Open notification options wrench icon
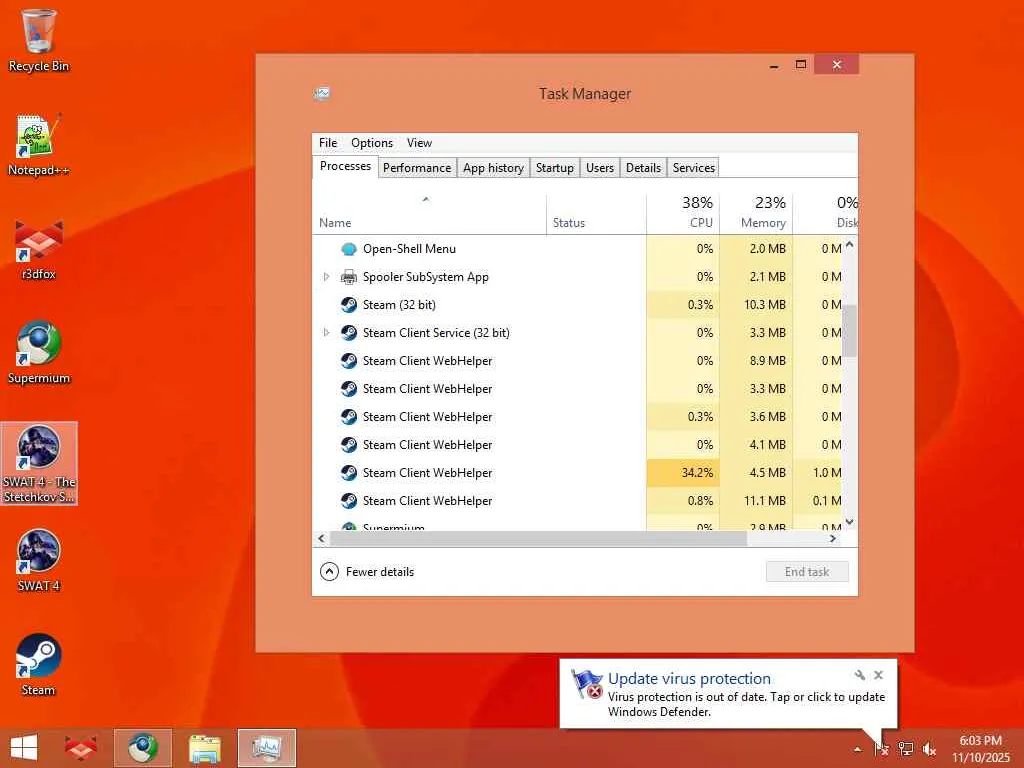 (860, 675)
